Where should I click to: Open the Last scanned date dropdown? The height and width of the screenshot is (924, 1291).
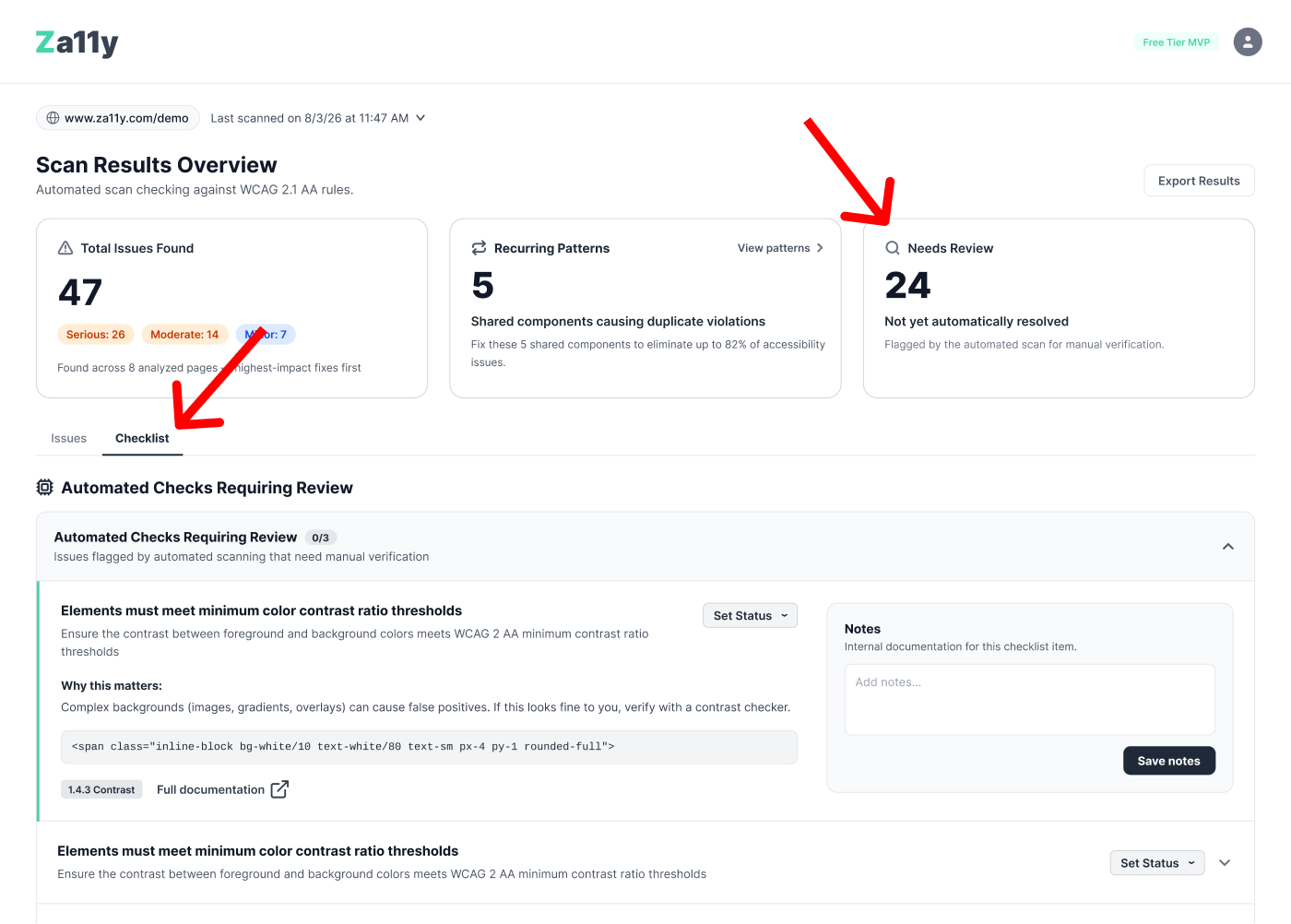tap(318, 118)
